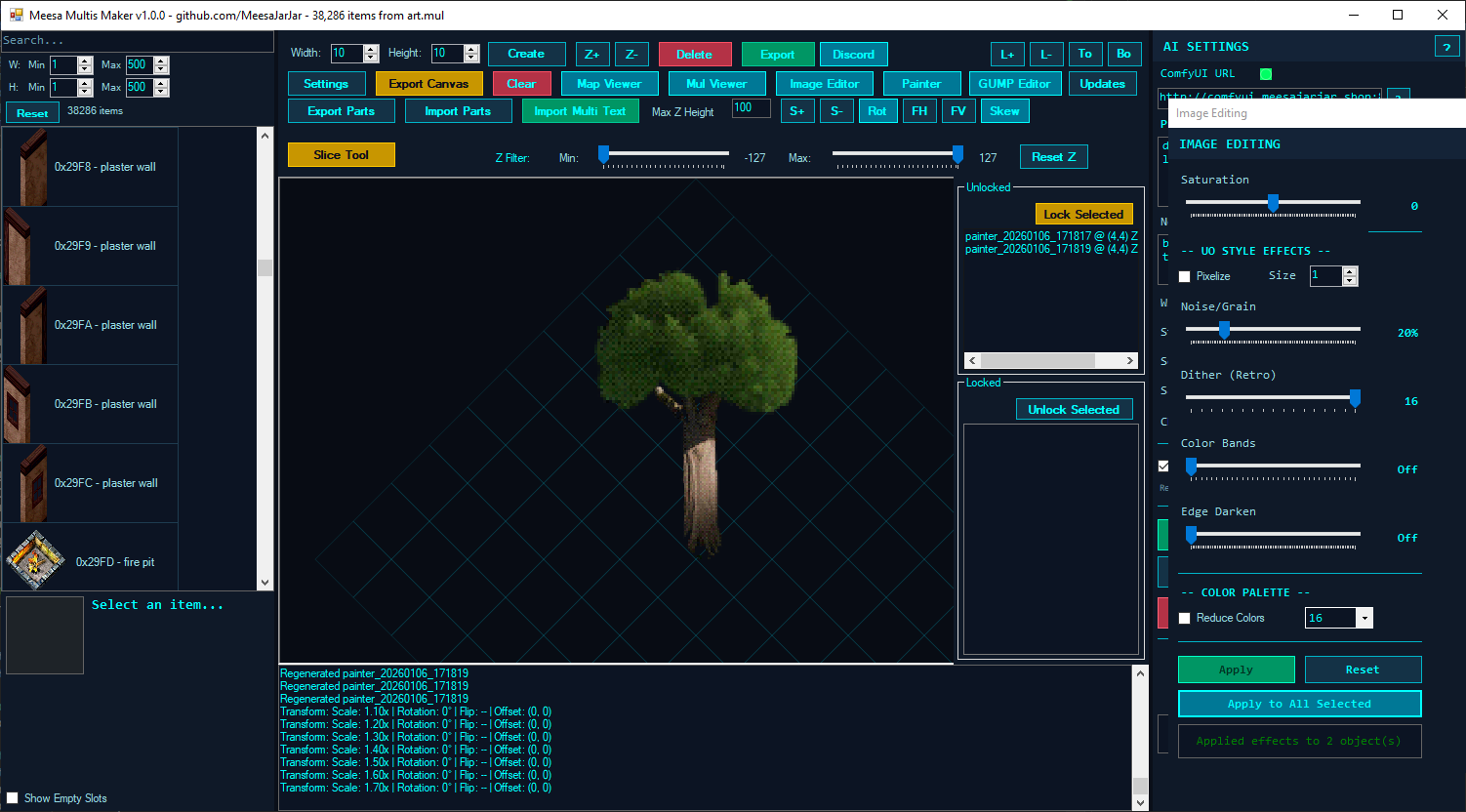The width and height of the screenshot is (1466, 812).
Task: Select the Skew transform button
Action: coord(1004,111)
